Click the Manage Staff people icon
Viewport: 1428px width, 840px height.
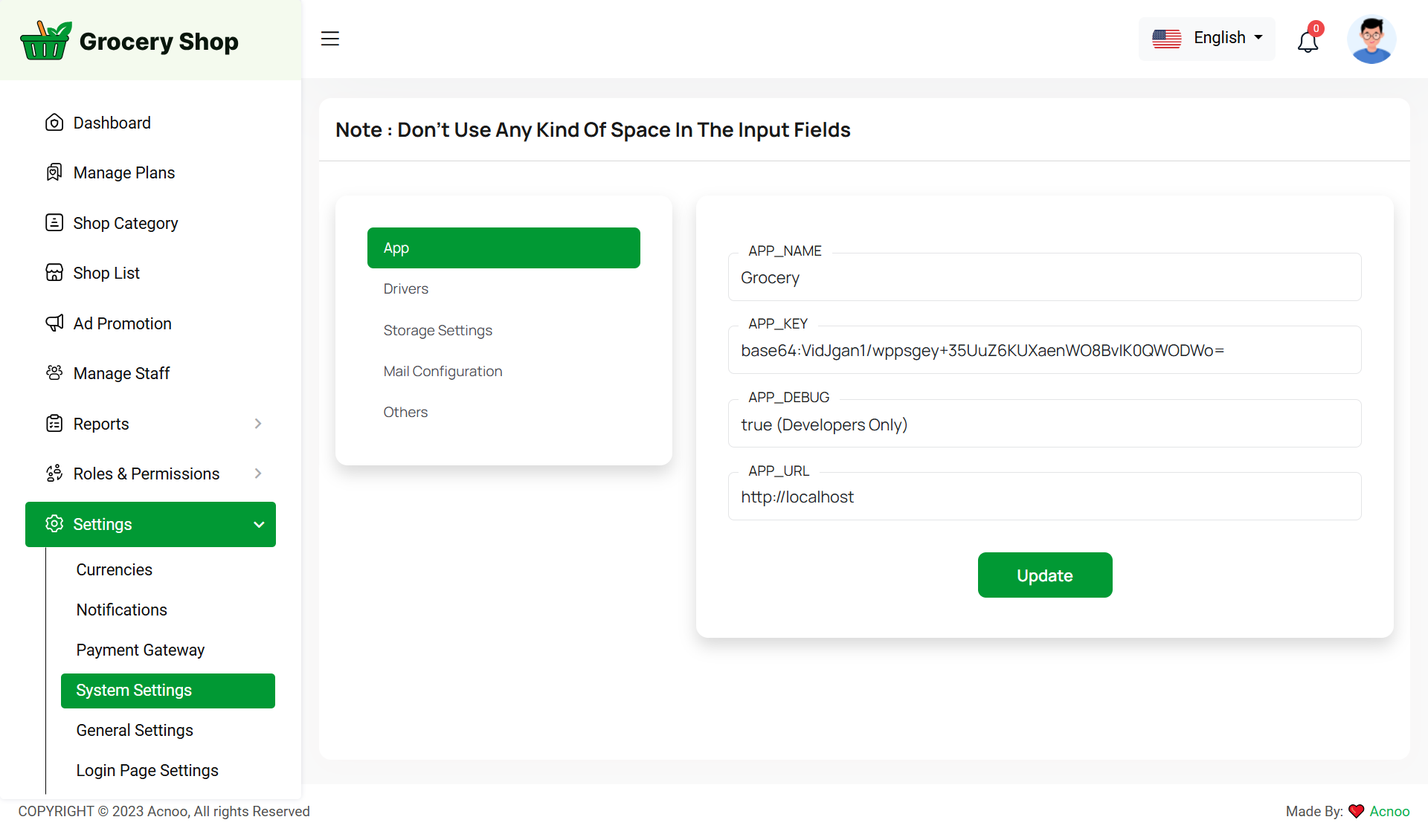tap(54, 373)
